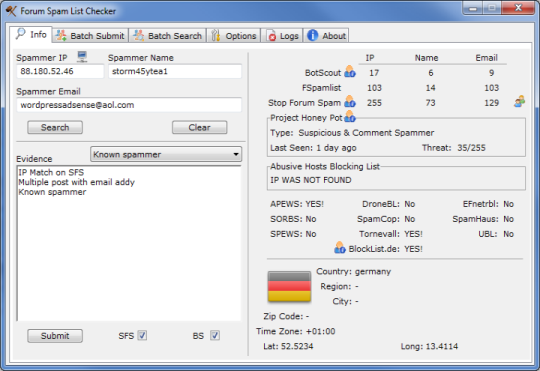
Task: Click the Spammer Email field
Action: [129, 105]
